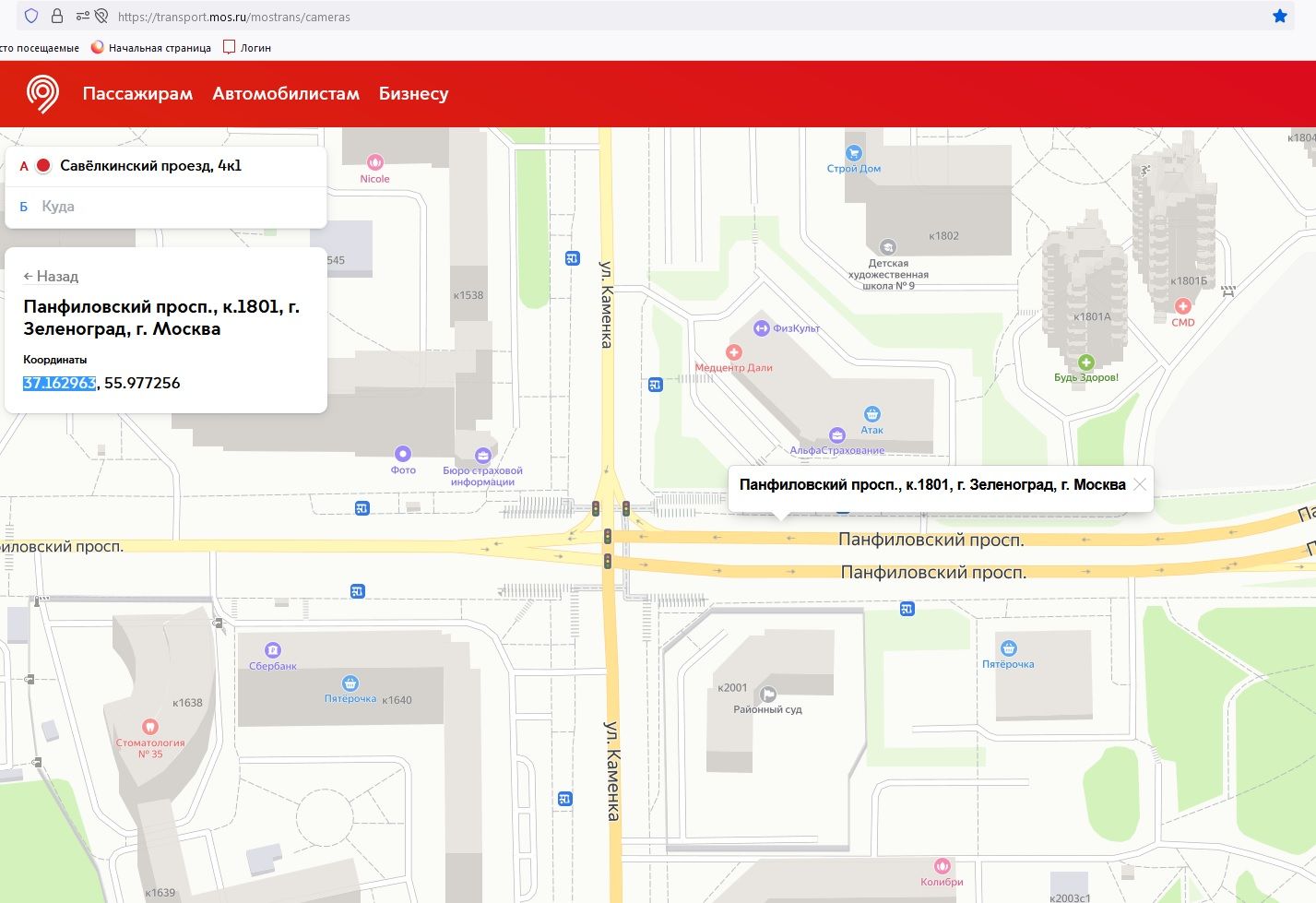Open the Бизнесу menu
Image resolution: width=1316 pixels, height=903 pixels.
point(413,93)
